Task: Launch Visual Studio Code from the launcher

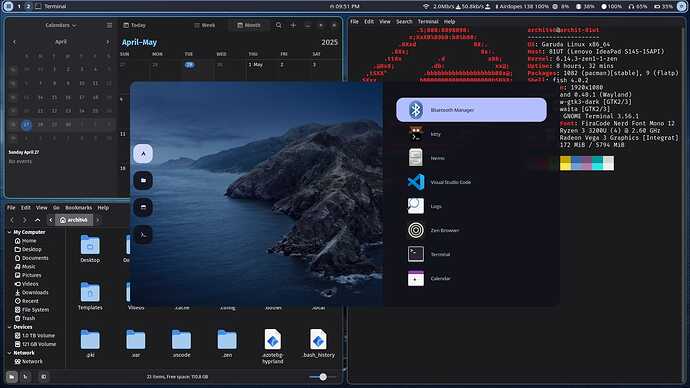Action: click(471, 182)
